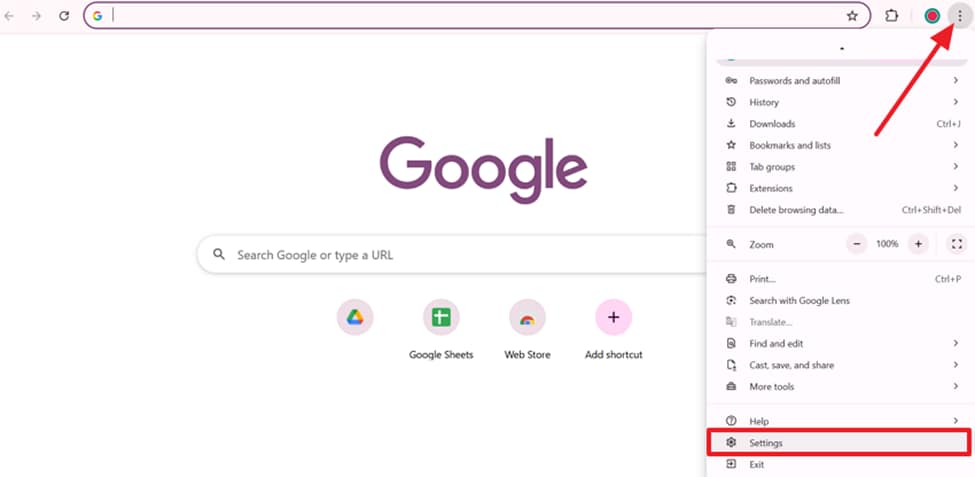Image resolution: width=975 pixels, height=477 pixels.
Task: Open the Google Sheets shortcut
Action: pyautogui.click(x=441, y=317)
